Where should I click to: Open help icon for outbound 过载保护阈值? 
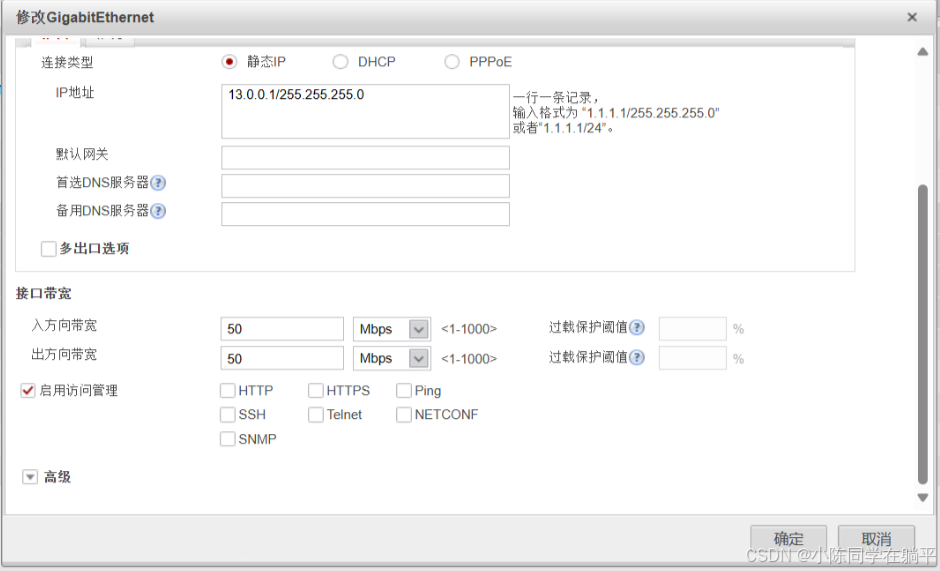[x=637, y=357]
